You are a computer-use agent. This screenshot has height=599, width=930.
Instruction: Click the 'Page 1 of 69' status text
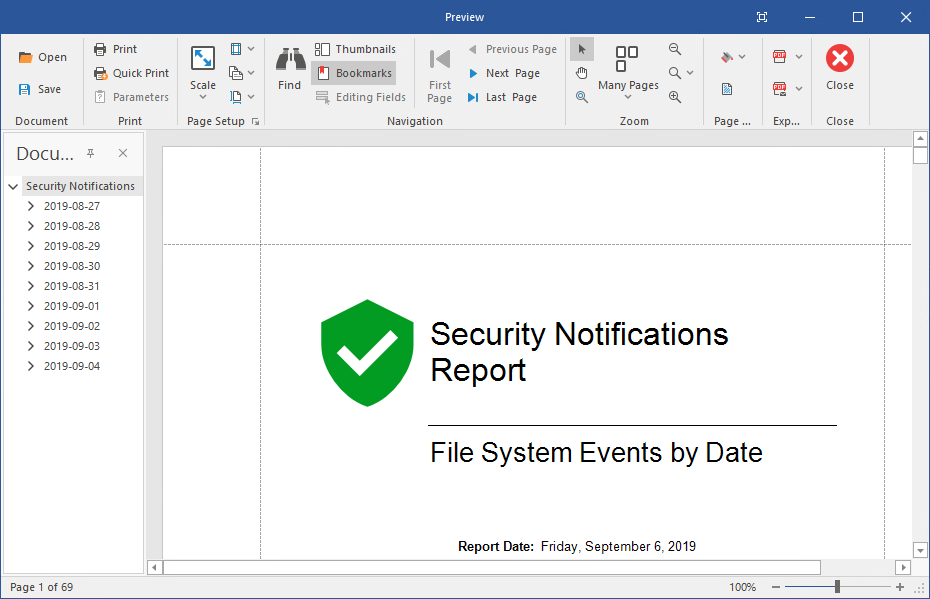coord(42,587)
